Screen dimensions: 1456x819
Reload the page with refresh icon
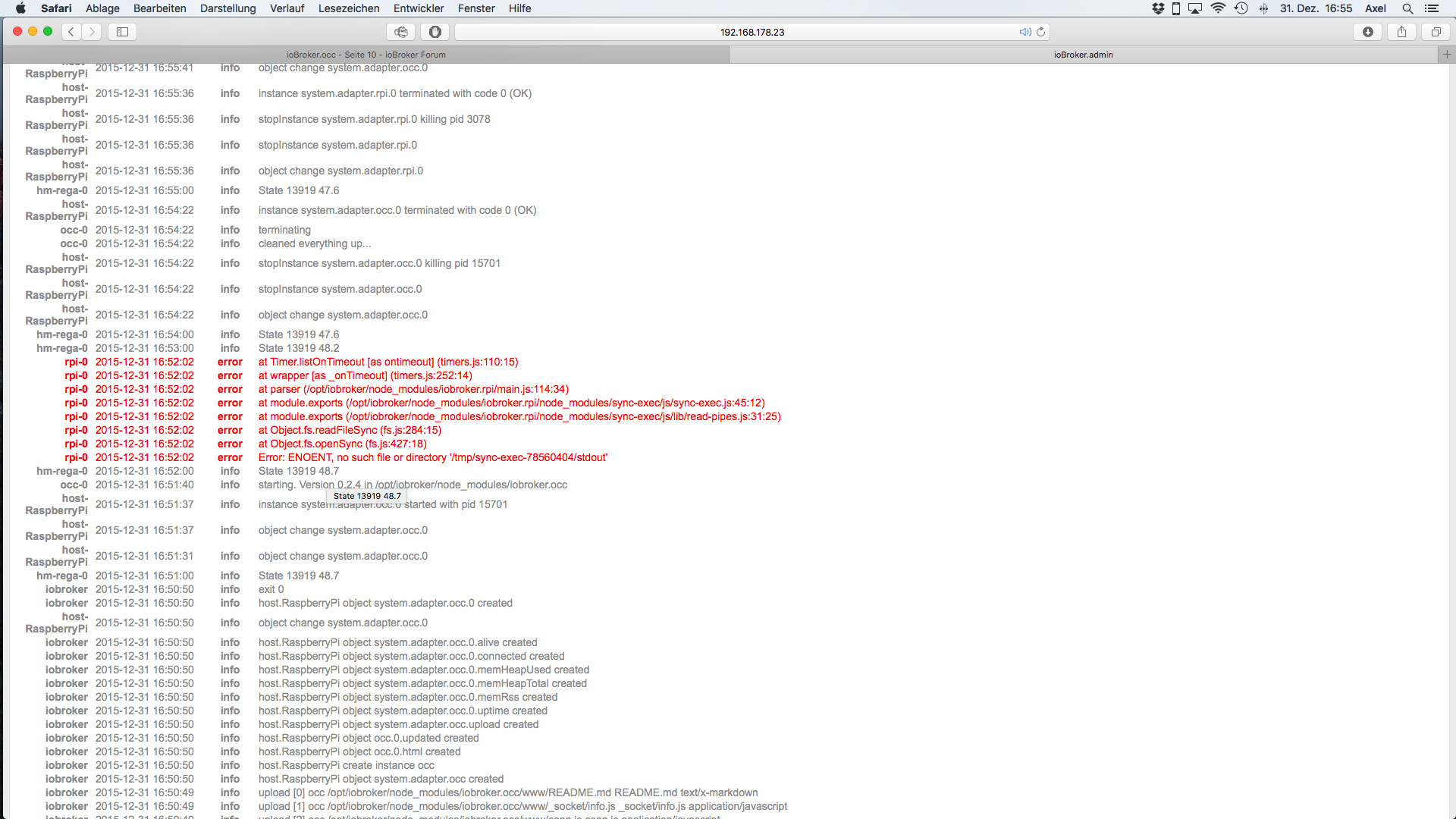coord(1041,32)
